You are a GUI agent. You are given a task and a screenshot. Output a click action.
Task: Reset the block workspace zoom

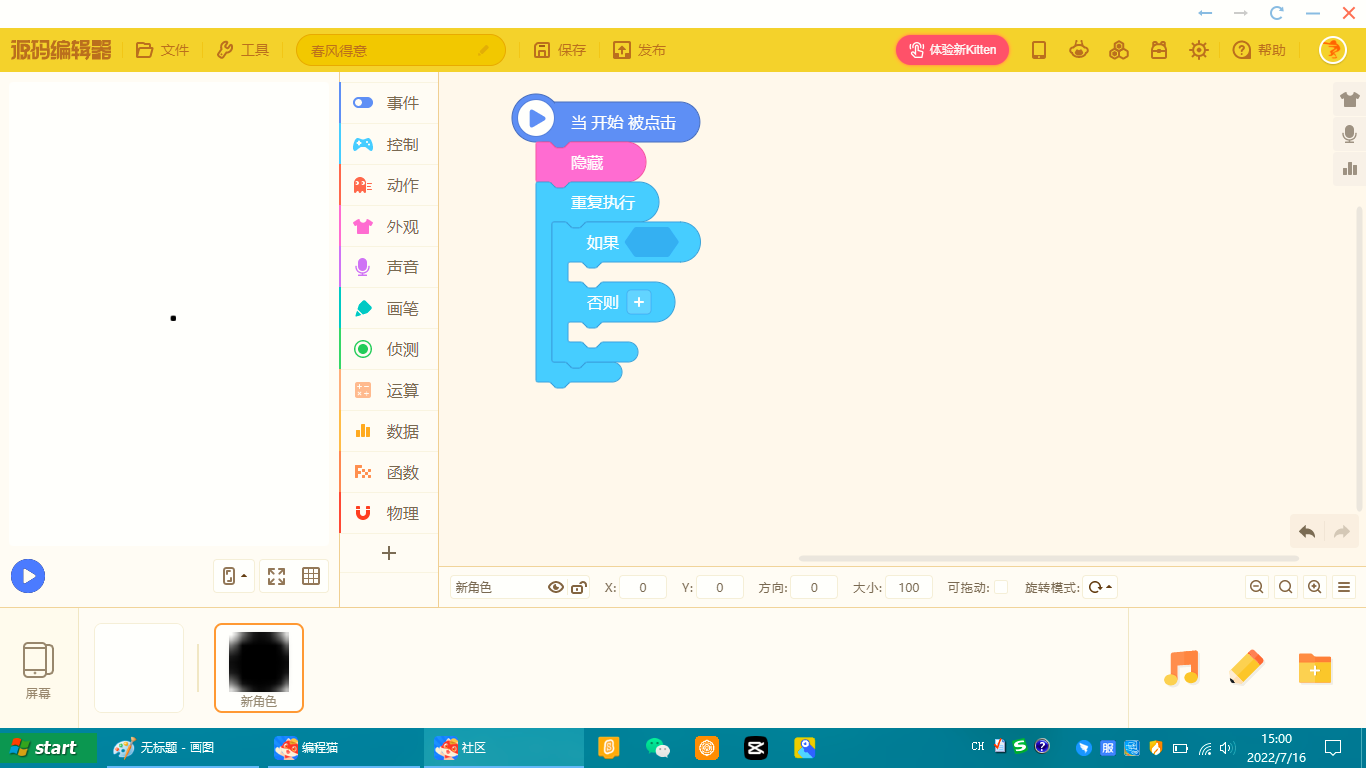tap(1286, 587)
